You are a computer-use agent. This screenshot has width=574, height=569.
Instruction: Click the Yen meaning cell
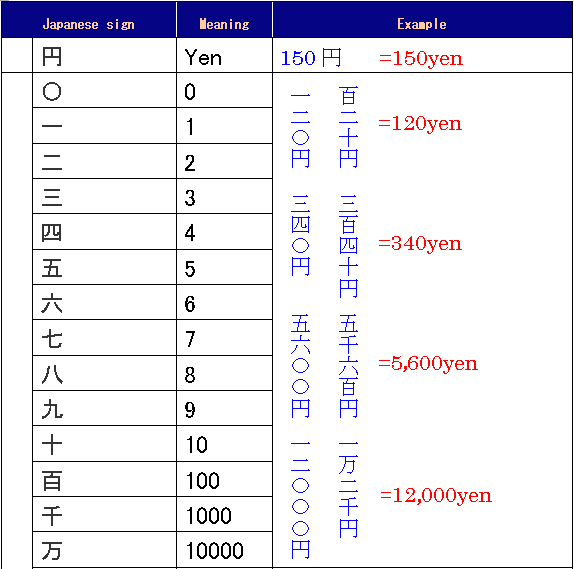pos(224,55)
